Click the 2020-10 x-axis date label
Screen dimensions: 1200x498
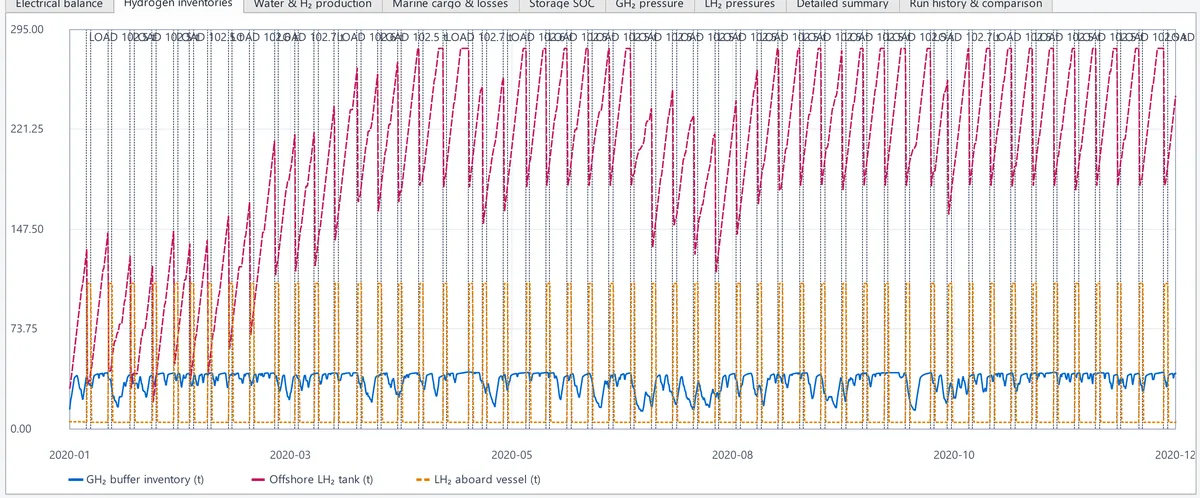point(953,455)
